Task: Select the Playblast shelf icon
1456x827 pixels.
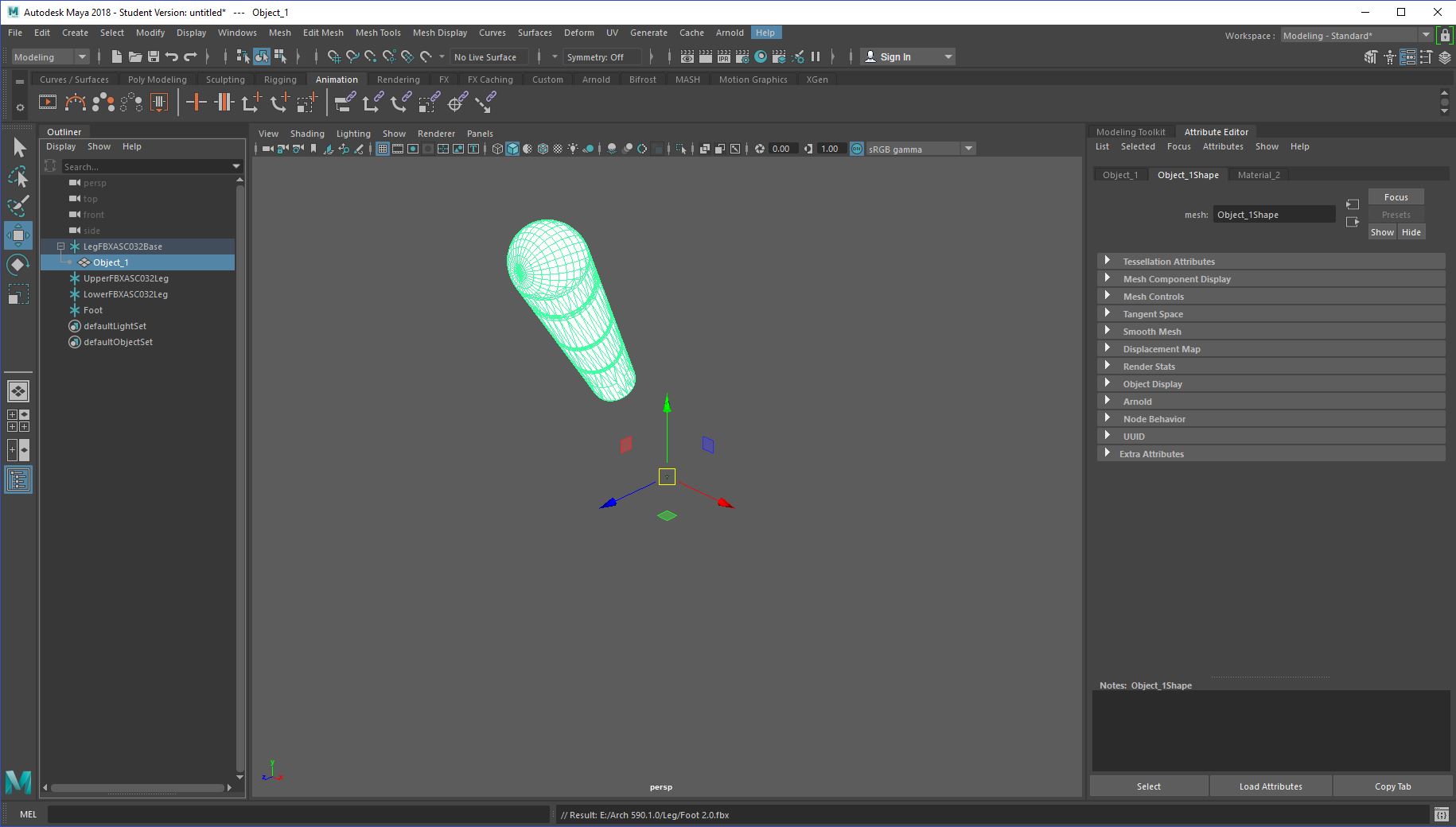Action: pyautogui.click(x=48, y=102)
